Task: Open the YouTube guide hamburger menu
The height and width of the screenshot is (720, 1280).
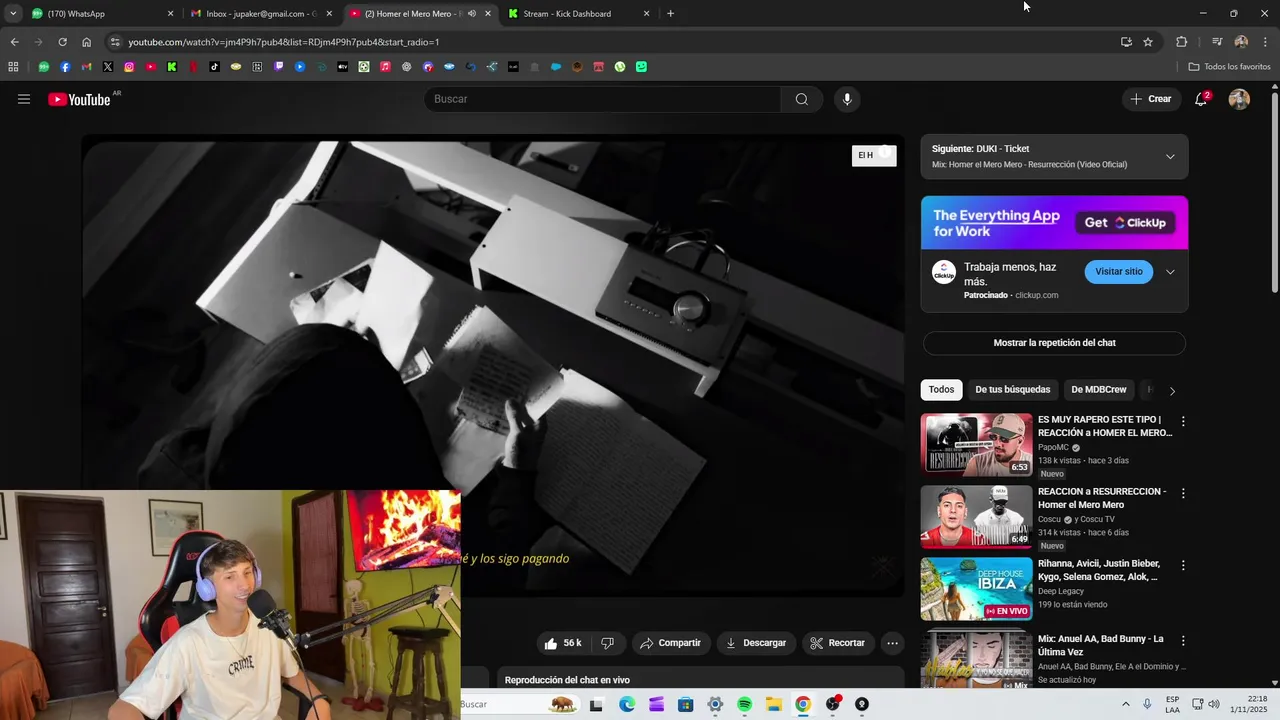Action: pyautogui.click(x=24, y=99)
